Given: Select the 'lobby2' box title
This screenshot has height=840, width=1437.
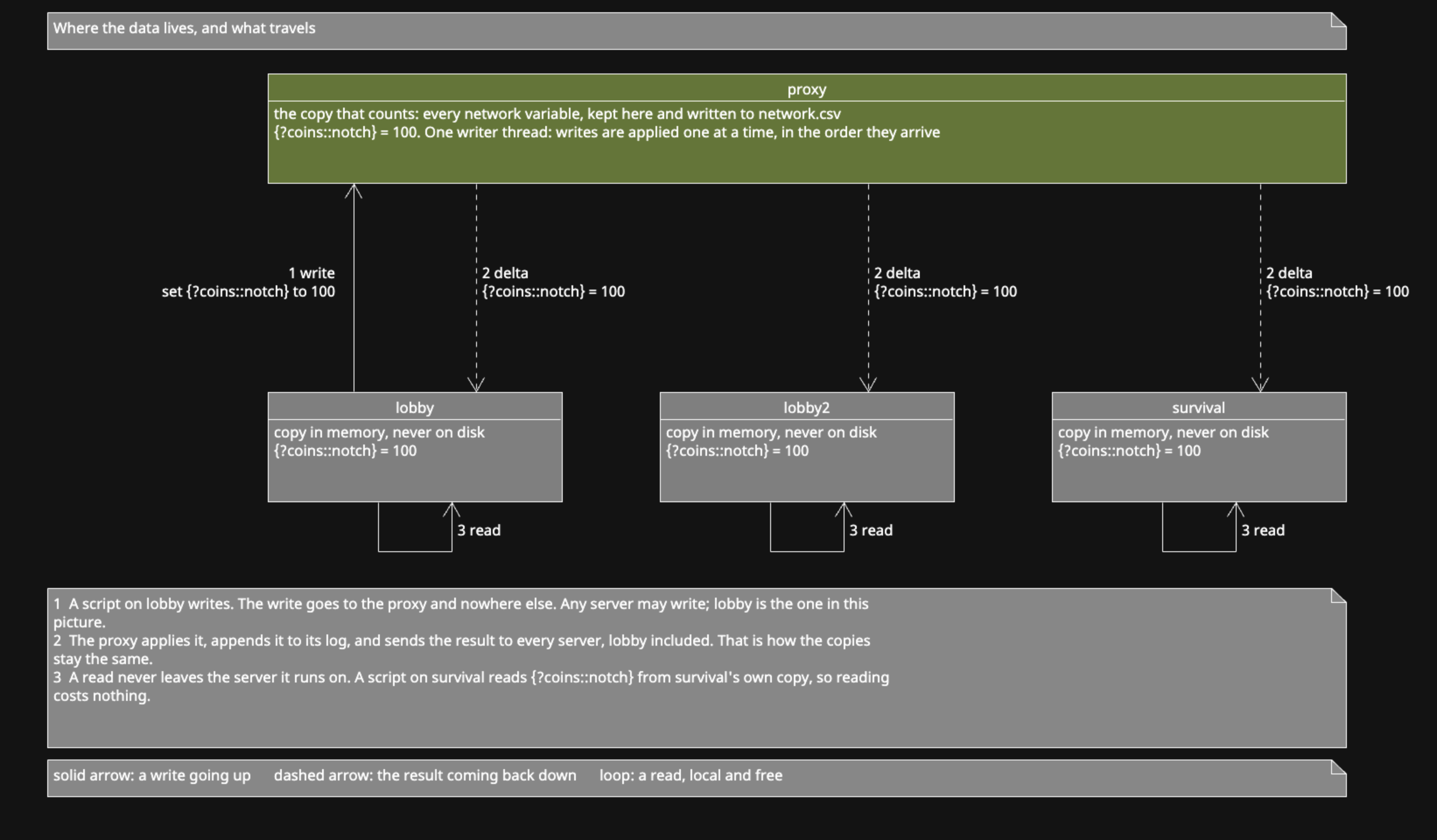Looking at the screenshot, I should 807,407.
